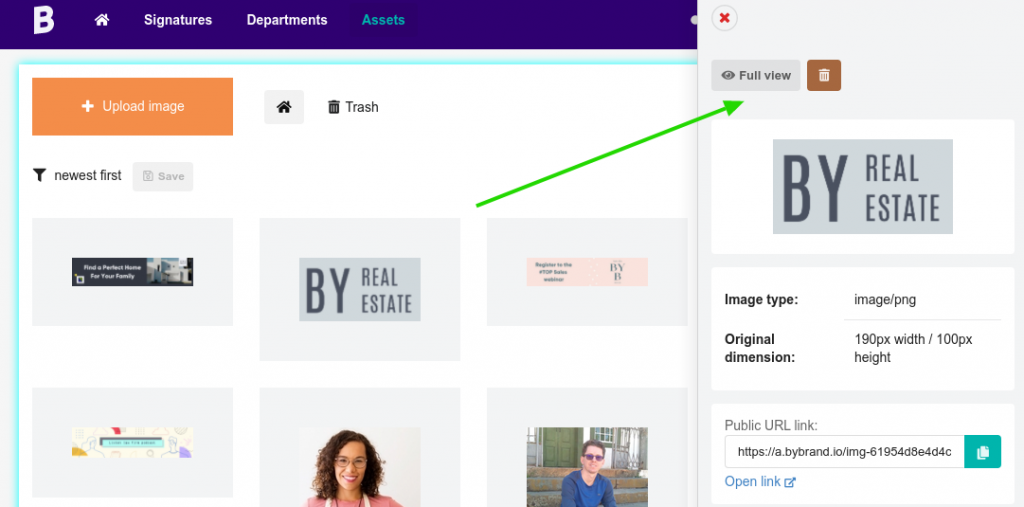Viewport: 1024px width, 507px height.
Task: Select the BY Real Estate logo thumbnail
Action: point(360,289)
